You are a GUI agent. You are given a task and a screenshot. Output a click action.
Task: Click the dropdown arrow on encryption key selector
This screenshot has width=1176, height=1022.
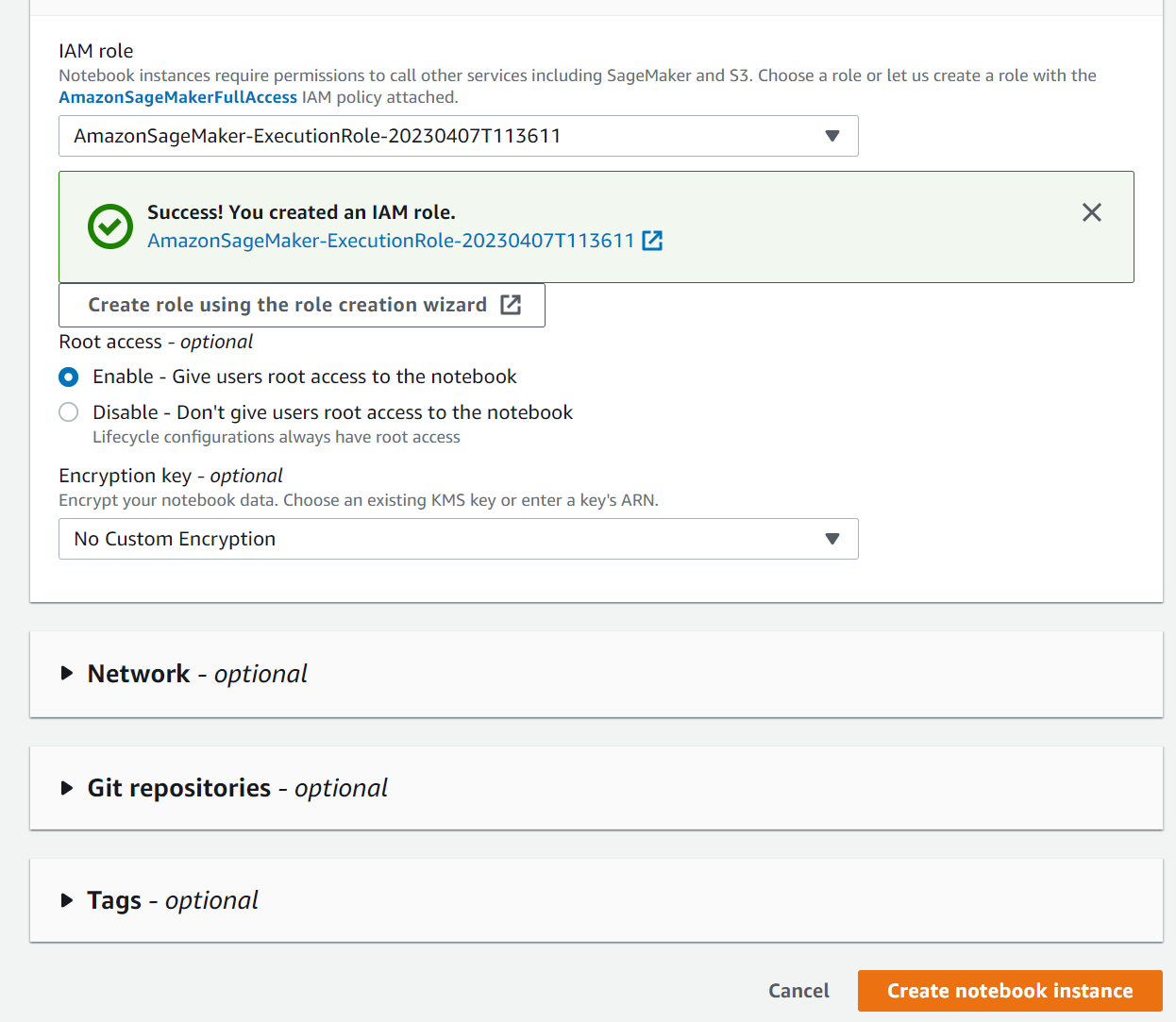pos(832,539)
